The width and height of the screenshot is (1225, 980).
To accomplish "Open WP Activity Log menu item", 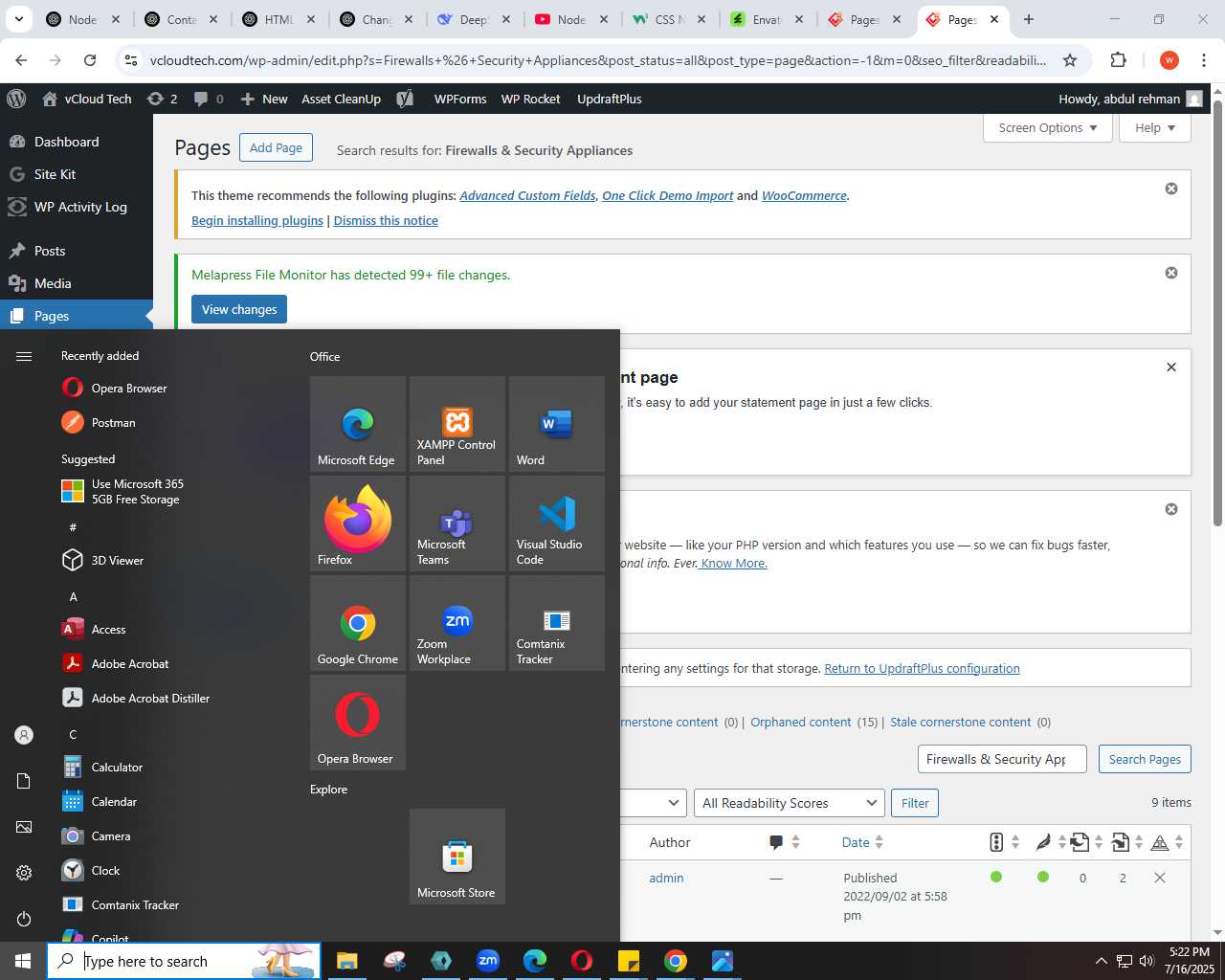I will tap(77, 207).
